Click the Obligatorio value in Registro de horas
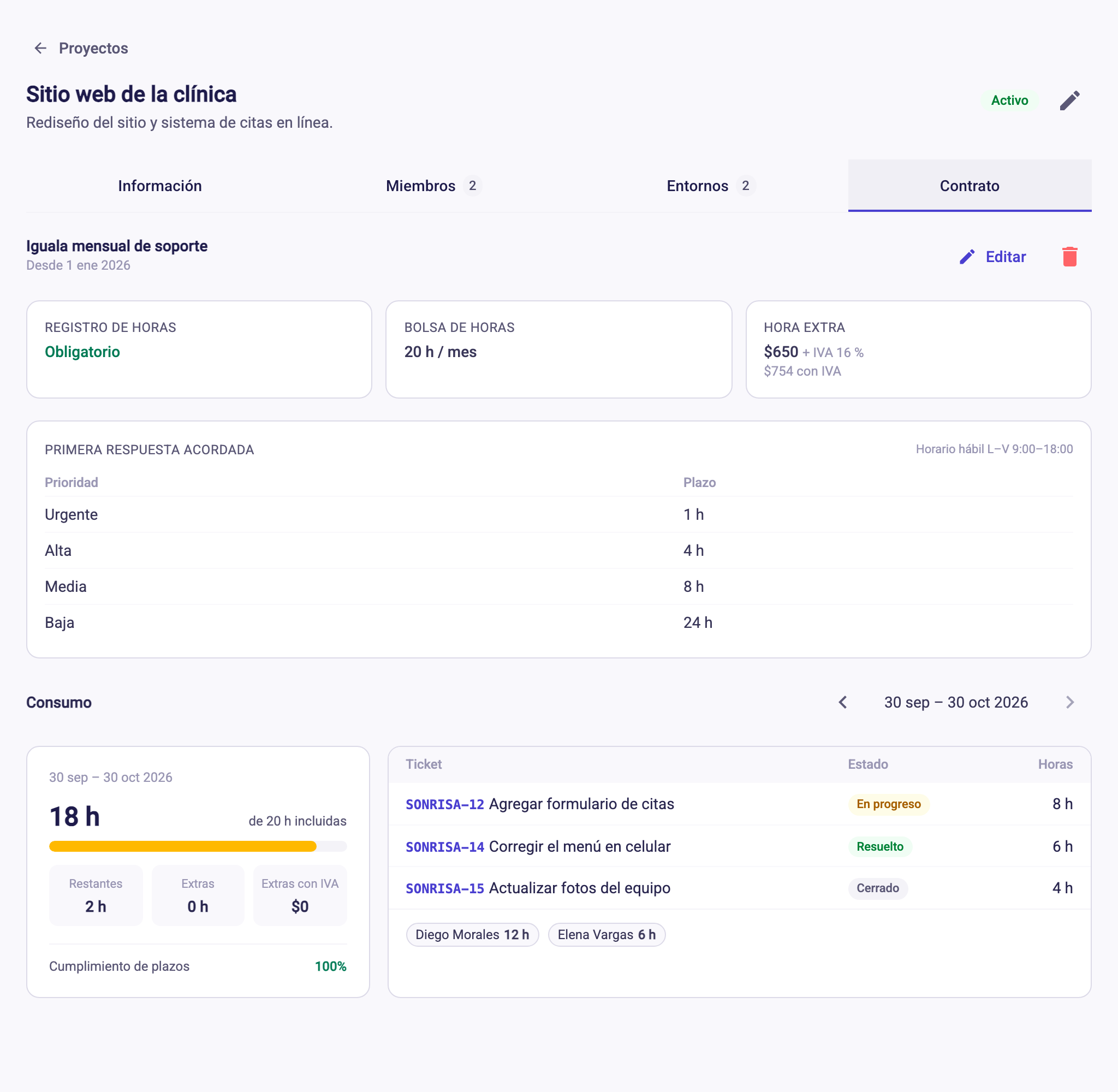This screenshot has width=1118, height=1092. pyautogui.click(x=82, y=352)
